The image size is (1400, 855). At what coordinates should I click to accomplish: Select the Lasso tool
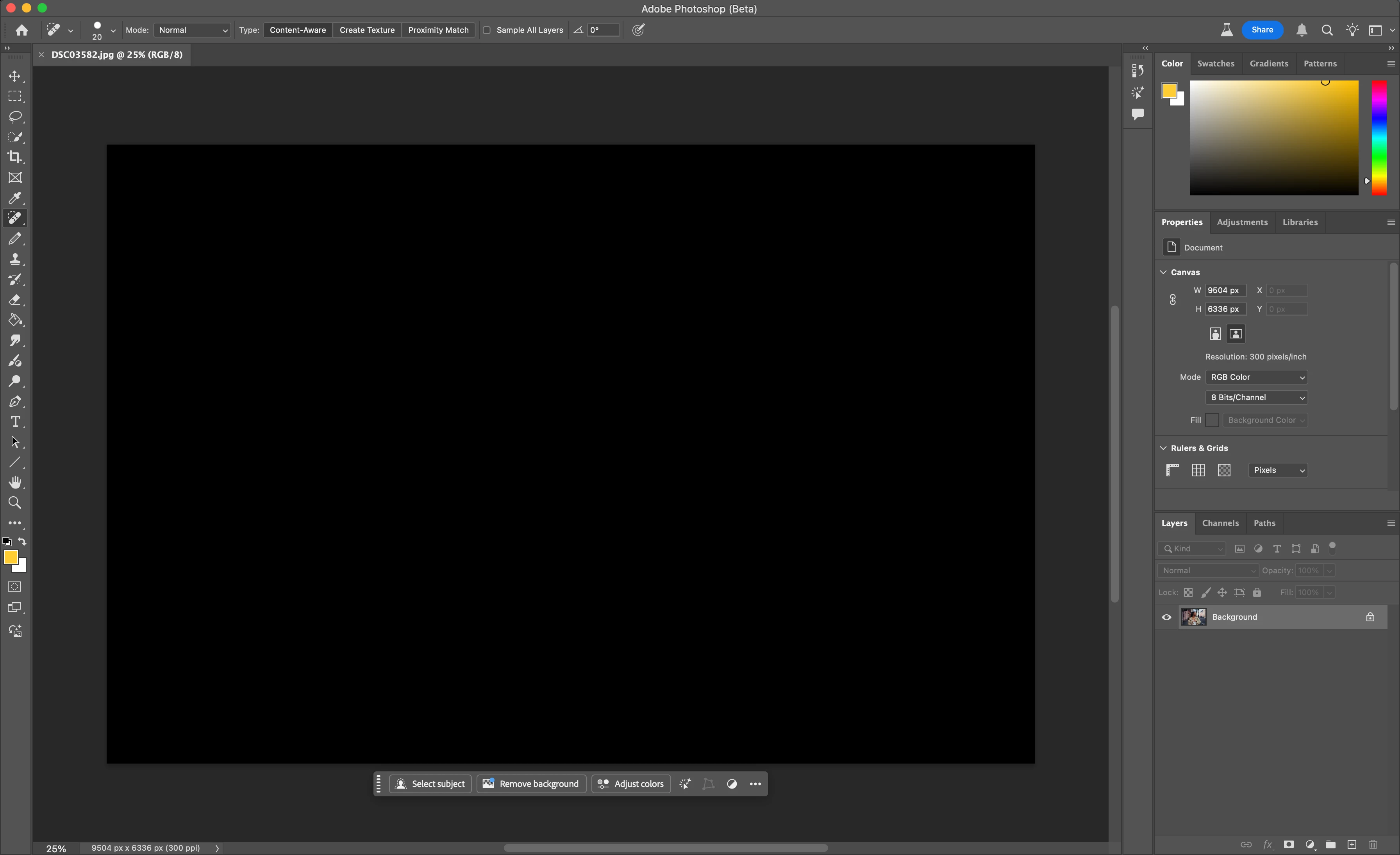(15, 116)
